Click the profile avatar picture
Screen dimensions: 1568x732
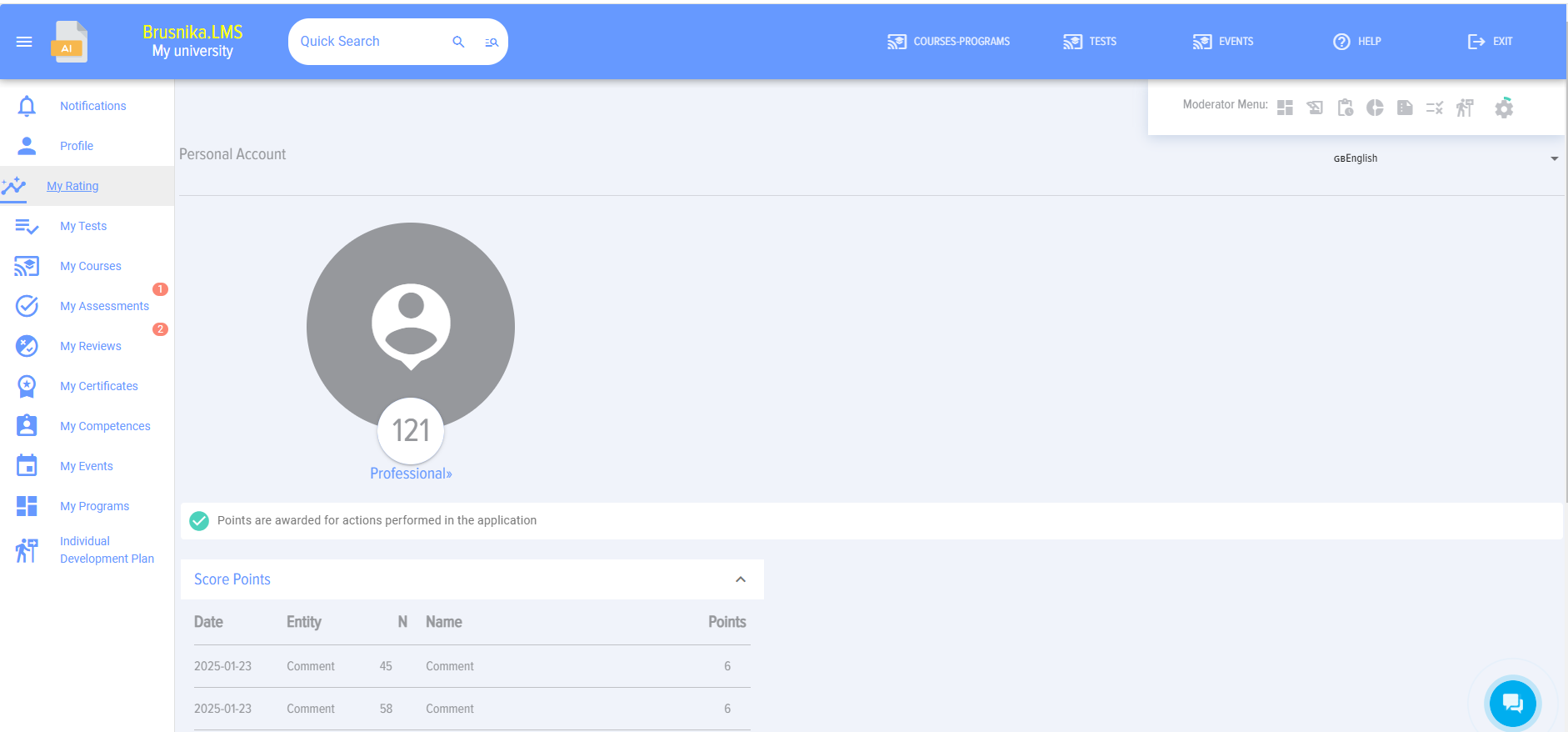pos(411,326)
